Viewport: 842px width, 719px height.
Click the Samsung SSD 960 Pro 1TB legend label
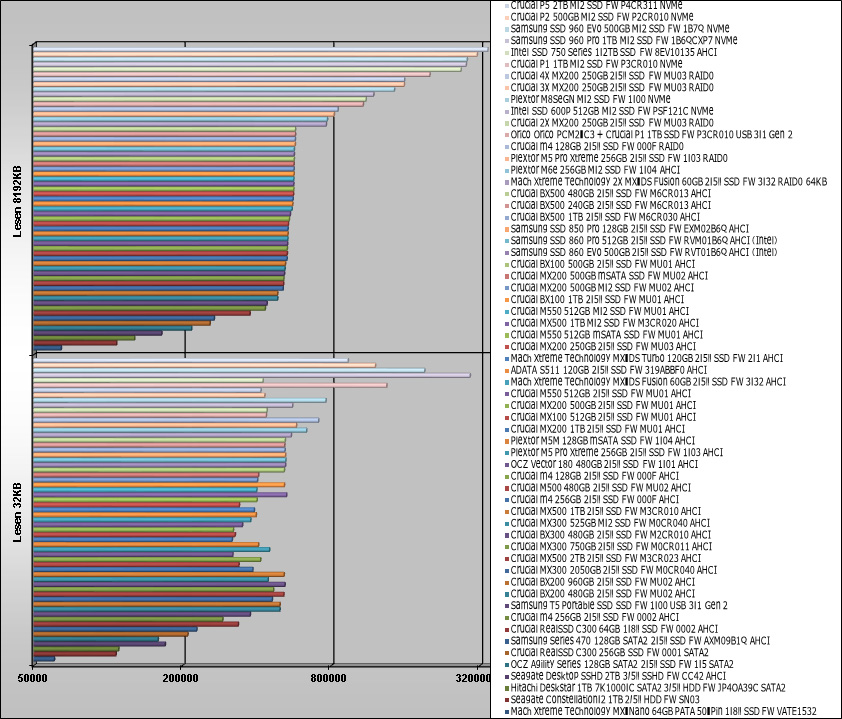(x=624, y=40)
